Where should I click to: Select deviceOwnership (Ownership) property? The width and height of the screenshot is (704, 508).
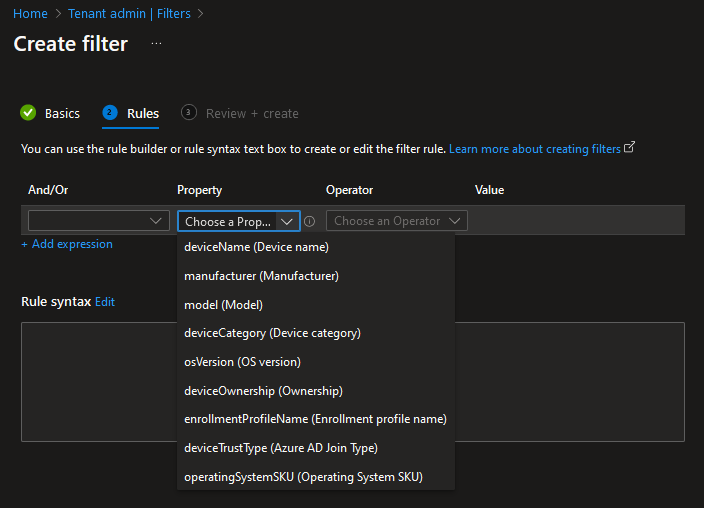tap(316, 391)
